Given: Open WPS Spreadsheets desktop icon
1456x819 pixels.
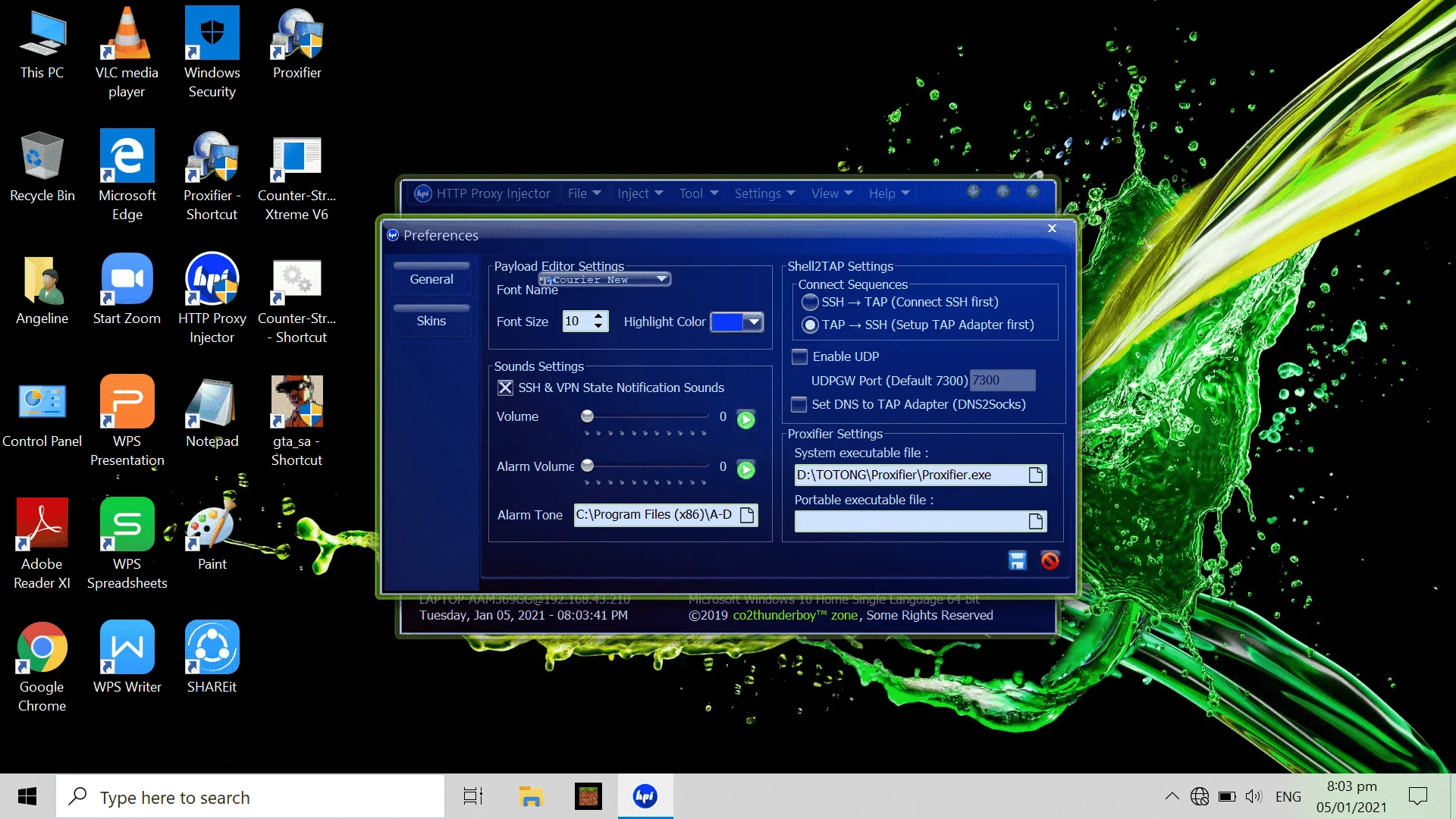Looking at the screenshot, I should click(127, 544).
